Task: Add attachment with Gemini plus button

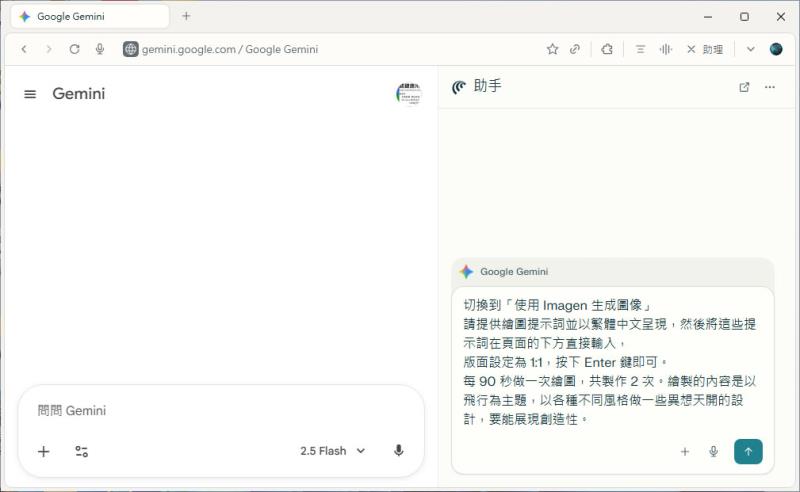Action: (x=44, y=451)
